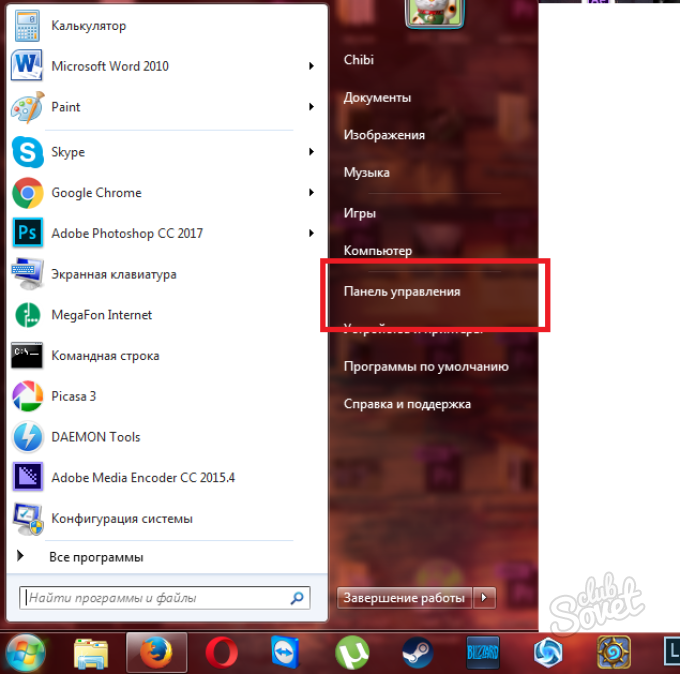
Task: Launch uTorrent from the taskbar
Action: coord(351,653)
